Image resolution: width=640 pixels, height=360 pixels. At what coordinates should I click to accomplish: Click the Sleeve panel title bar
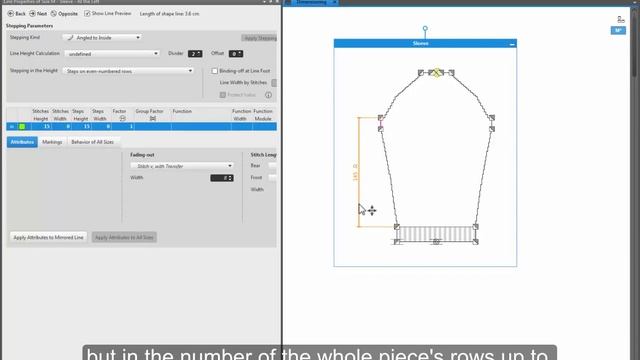pos(425,43)
